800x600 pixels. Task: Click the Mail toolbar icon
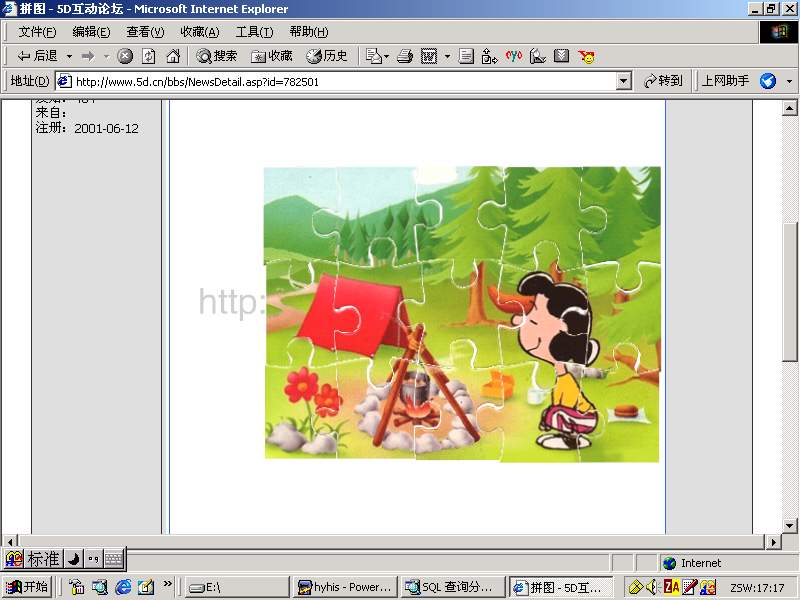[x=377, y=56]
